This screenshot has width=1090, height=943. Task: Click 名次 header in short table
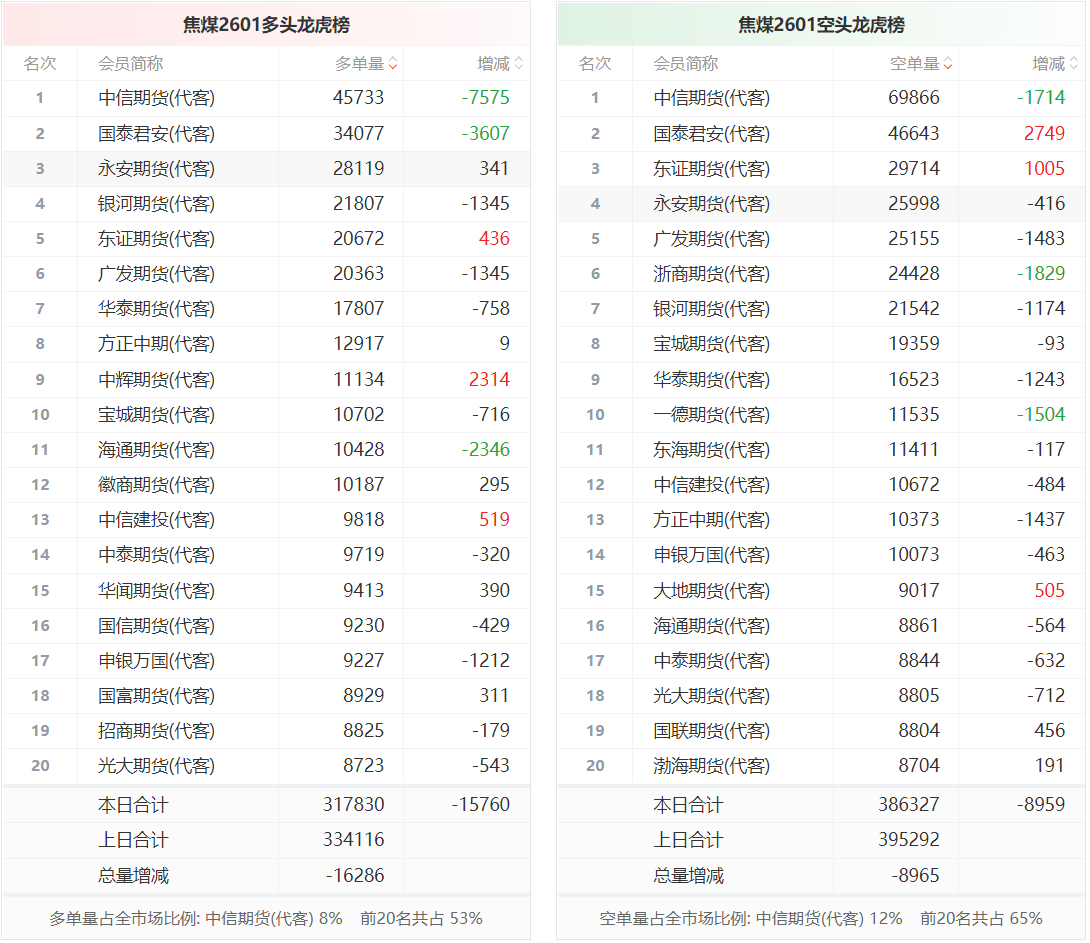point(595,64)
